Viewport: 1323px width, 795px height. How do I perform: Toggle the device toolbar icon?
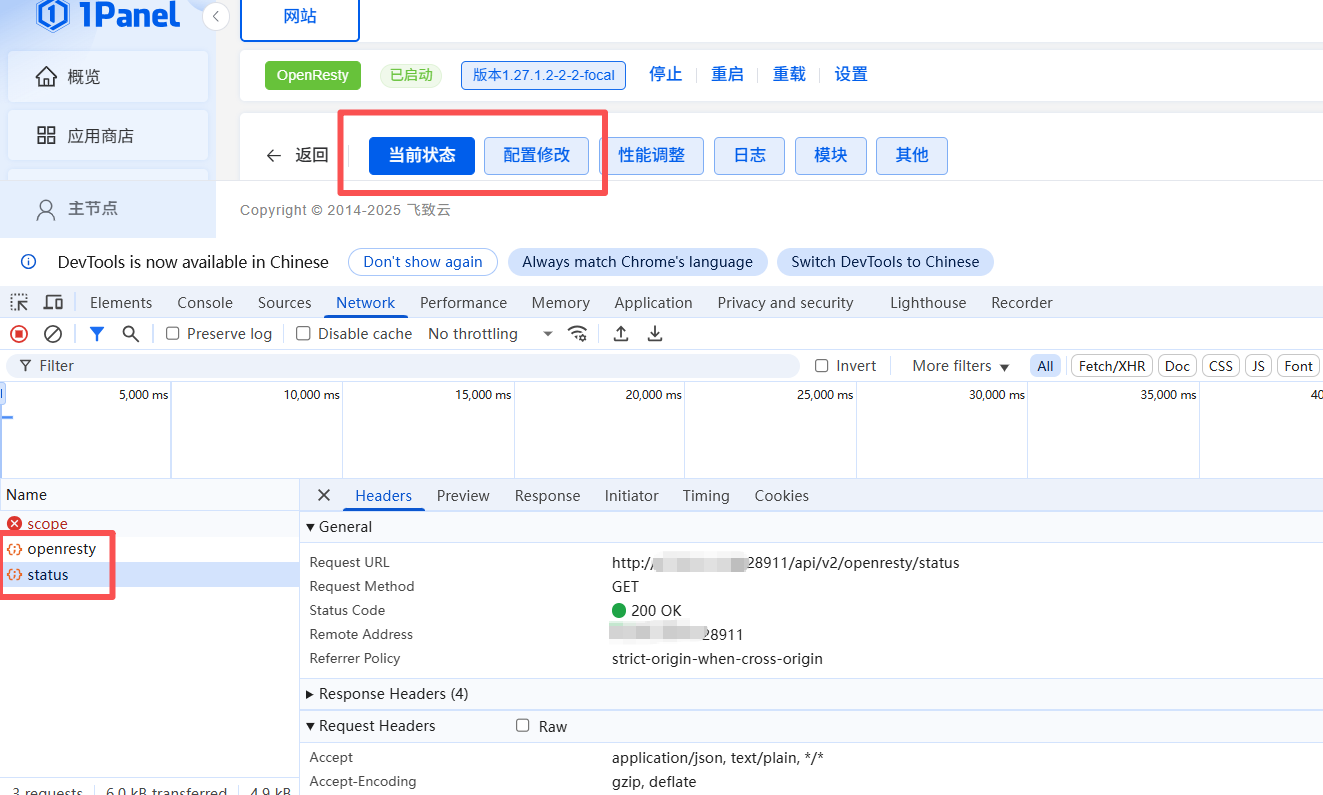click(53, 302)
